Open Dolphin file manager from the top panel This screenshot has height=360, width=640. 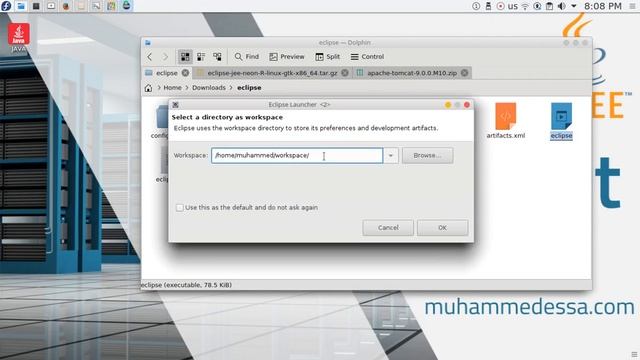tap(21, 6)
